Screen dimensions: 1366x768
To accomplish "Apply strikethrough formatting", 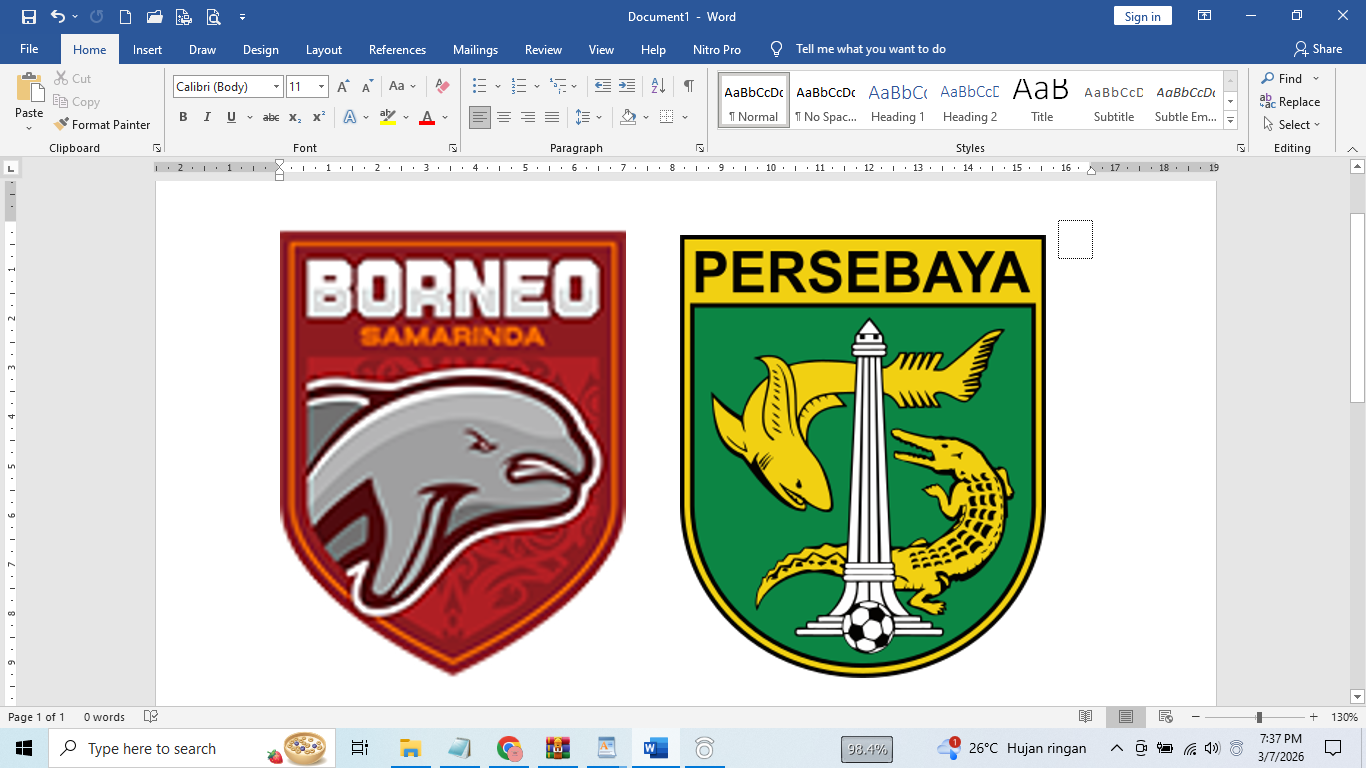I will click(271, 117).
